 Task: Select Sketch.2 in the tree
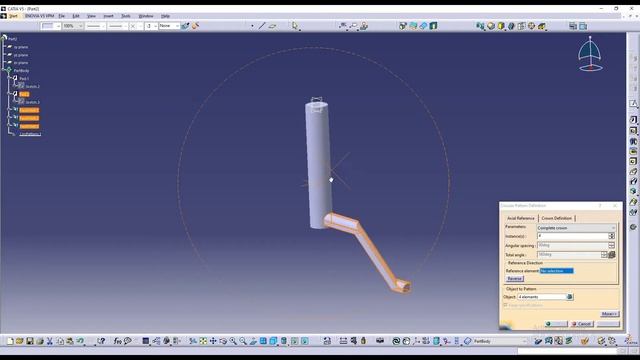pos(33,86)
